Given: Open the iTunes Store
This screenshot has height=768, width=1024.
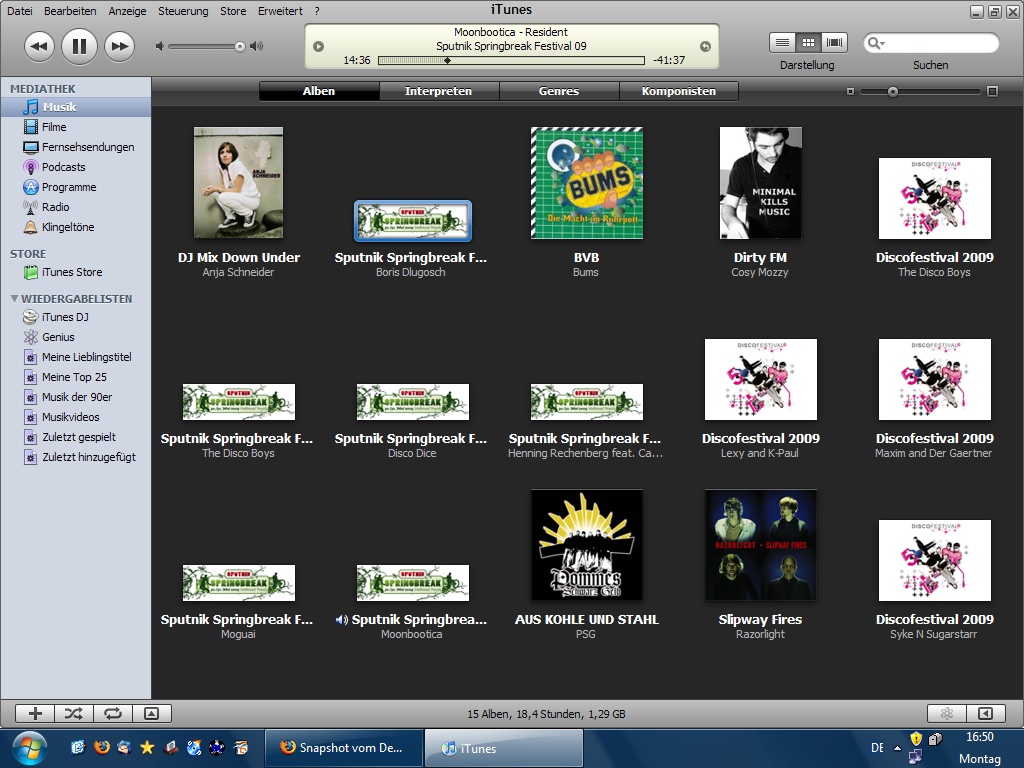Looking at the screenshot, I should [71, 272].
